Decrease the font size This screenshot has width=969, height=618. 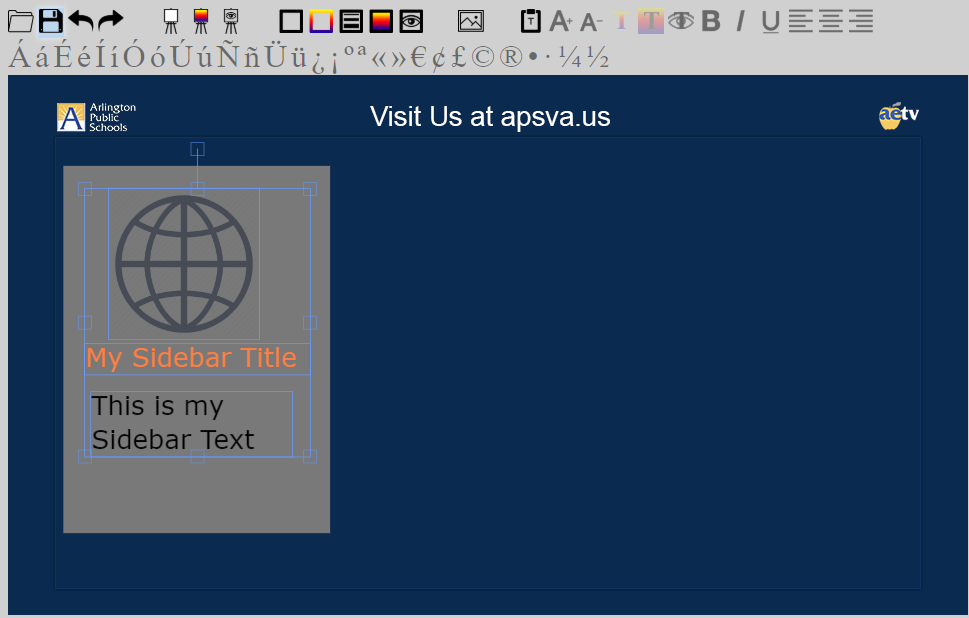coord(589,20)
